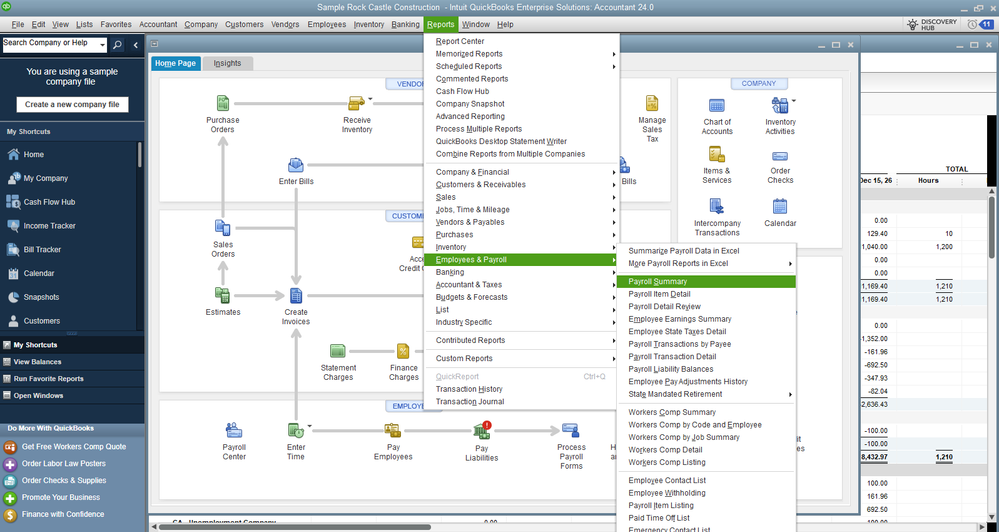The image size is (999, 532).
Task: Open the reminders clock with badge 11
Action: 979,24
